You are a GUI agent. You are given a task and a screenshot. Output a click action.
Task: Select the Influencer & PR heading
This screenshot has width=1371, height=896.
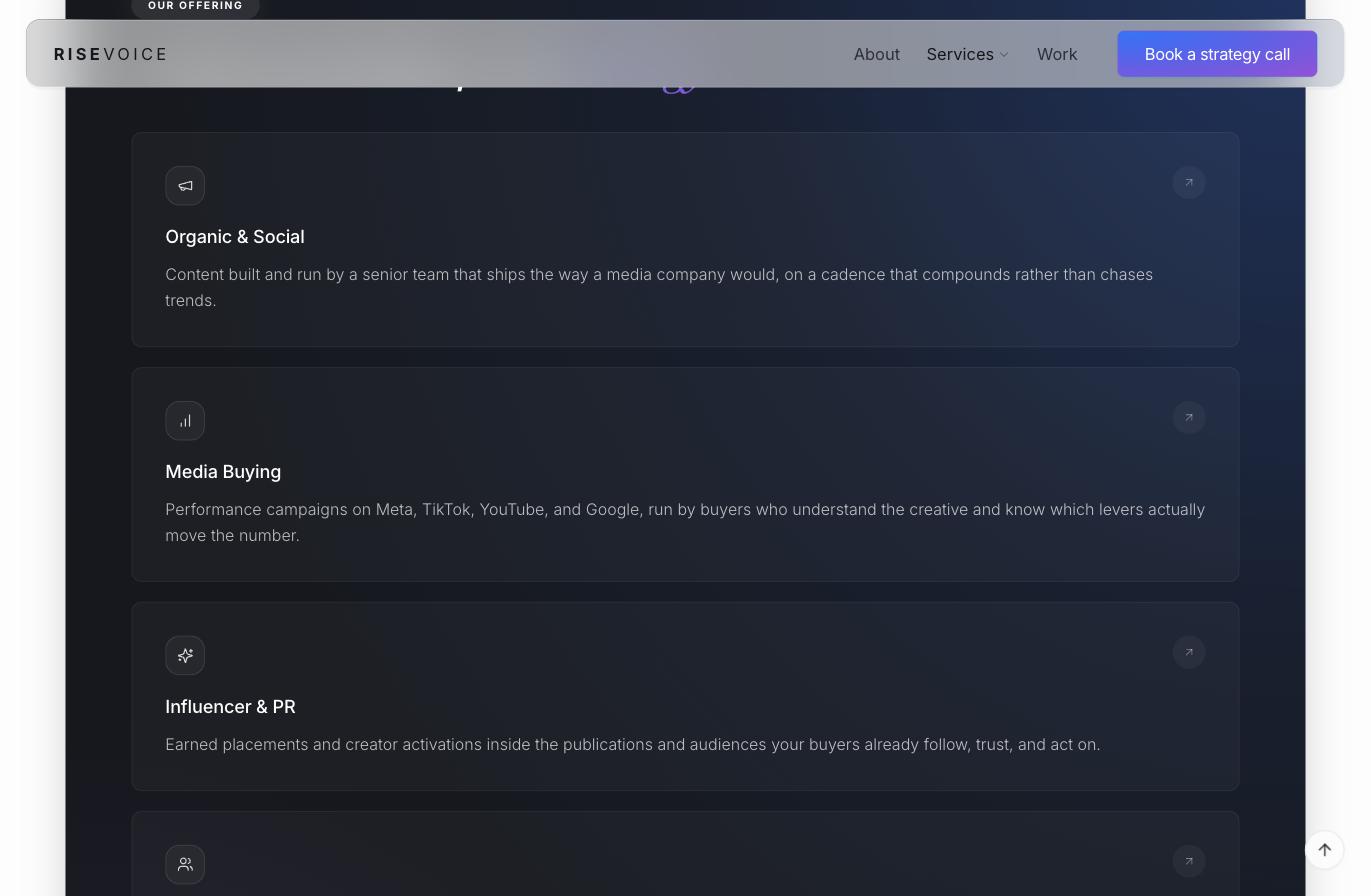coord(230,707)
